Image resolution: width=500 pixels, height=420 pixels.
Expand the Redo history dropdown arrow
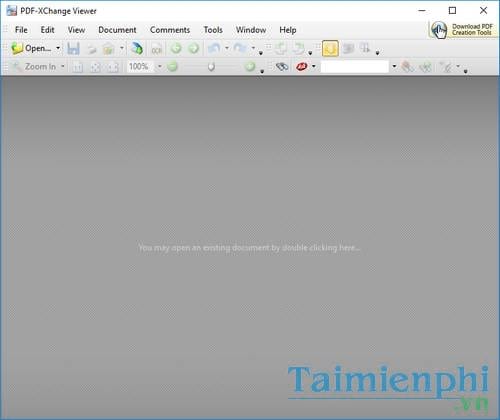pyautogui.click(x=253, y=48)
